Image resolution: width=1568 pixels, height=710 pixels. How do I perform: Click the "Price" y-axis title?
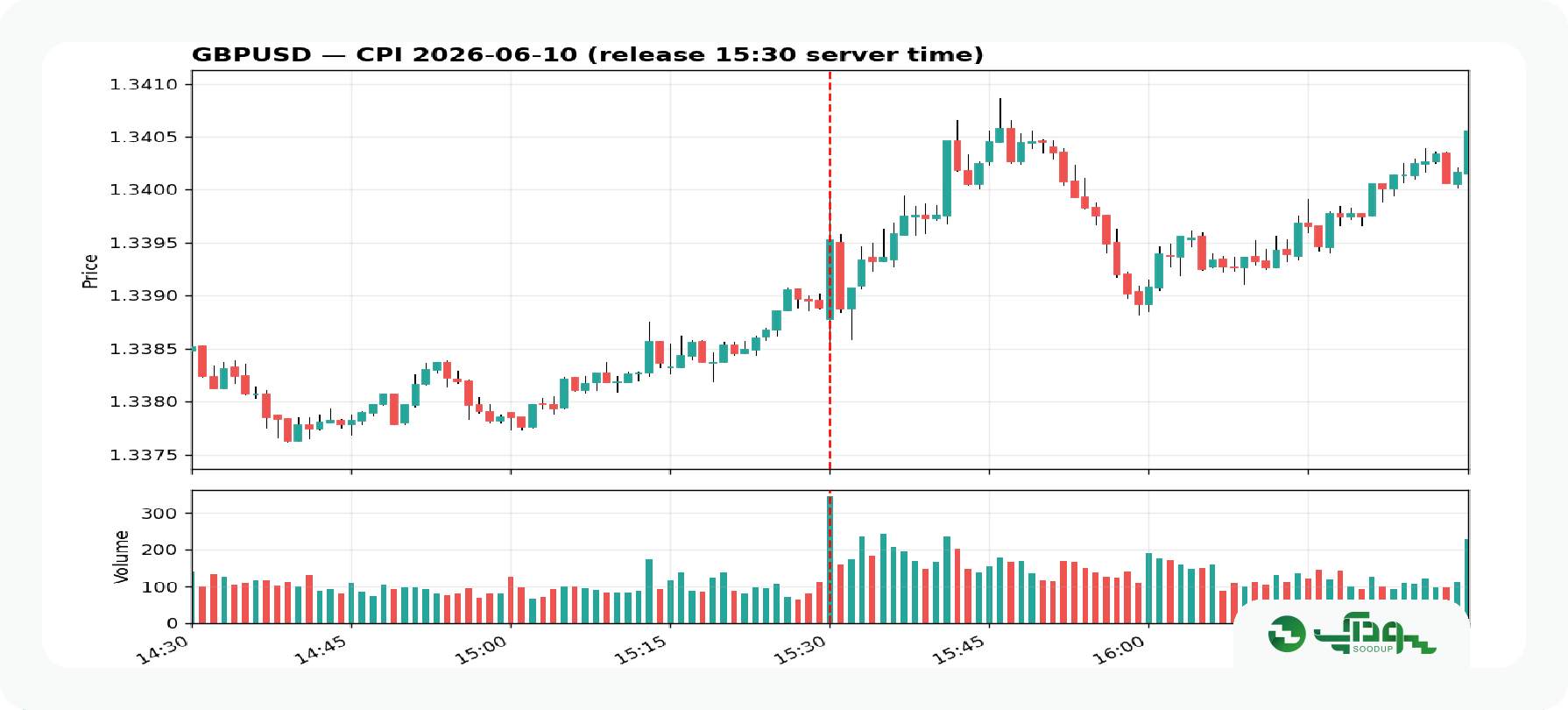89,271
